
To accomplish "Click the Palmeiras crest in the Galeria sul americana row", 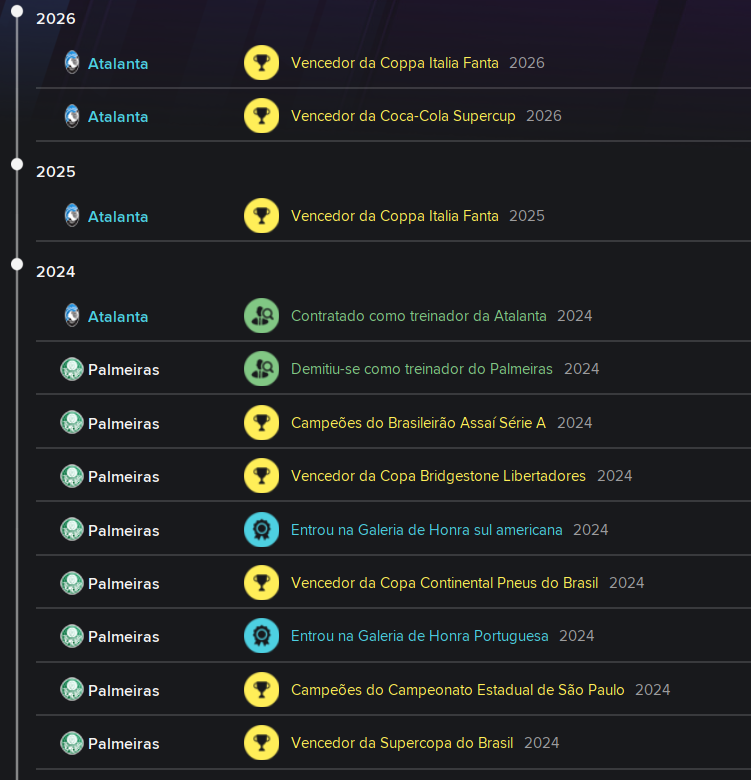I will pyautogui.click(x=72, y=530).
